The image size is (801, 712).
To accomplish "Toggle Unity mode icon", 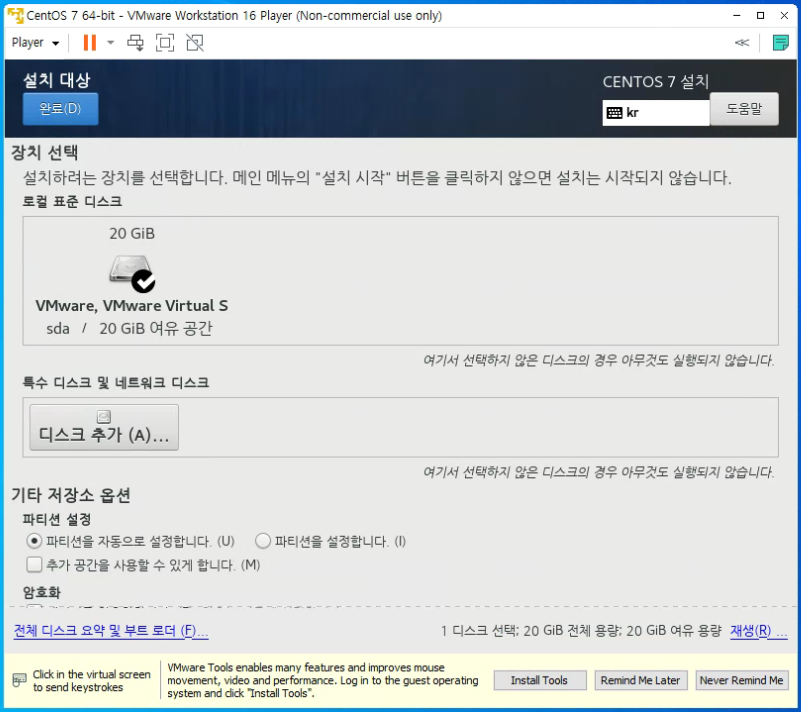I will [x=195, y=43].
